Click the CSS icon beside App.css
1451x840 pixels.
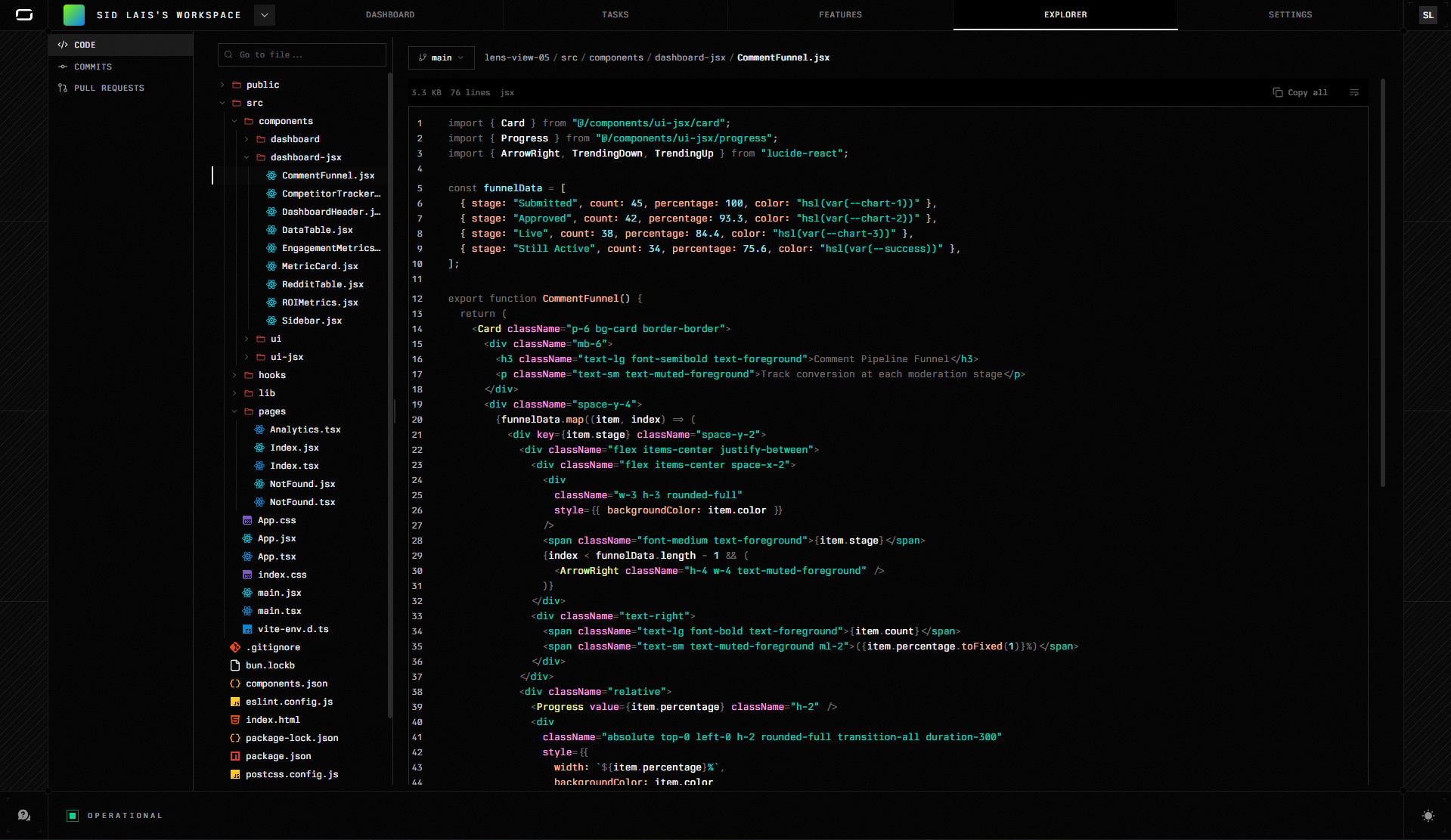(247, 520)
